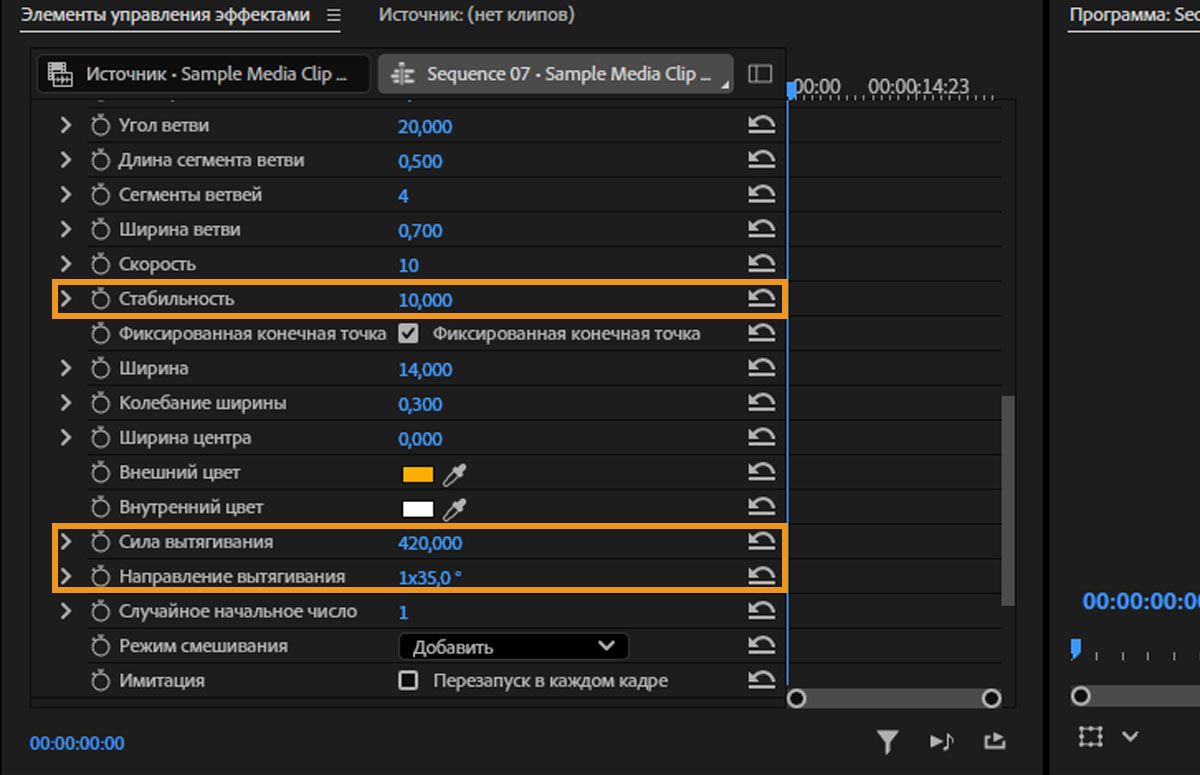Screen dimensions: 1200x775
Task: Open the Режим смешивания Добавить dropdown
Action: [x=513, y=647]
